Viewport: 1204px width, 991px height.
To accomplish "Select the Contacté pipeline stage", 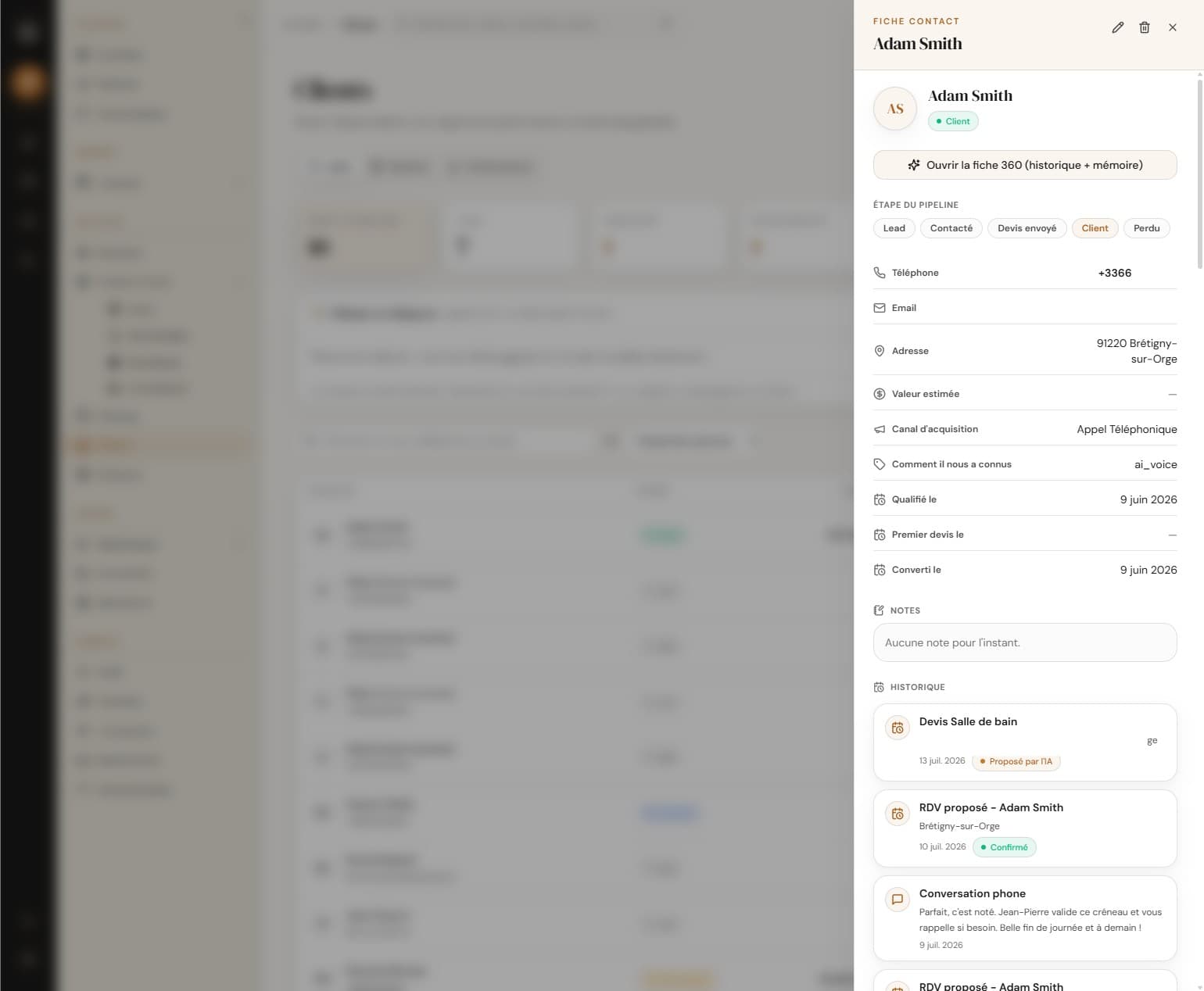I will [951, 228].
